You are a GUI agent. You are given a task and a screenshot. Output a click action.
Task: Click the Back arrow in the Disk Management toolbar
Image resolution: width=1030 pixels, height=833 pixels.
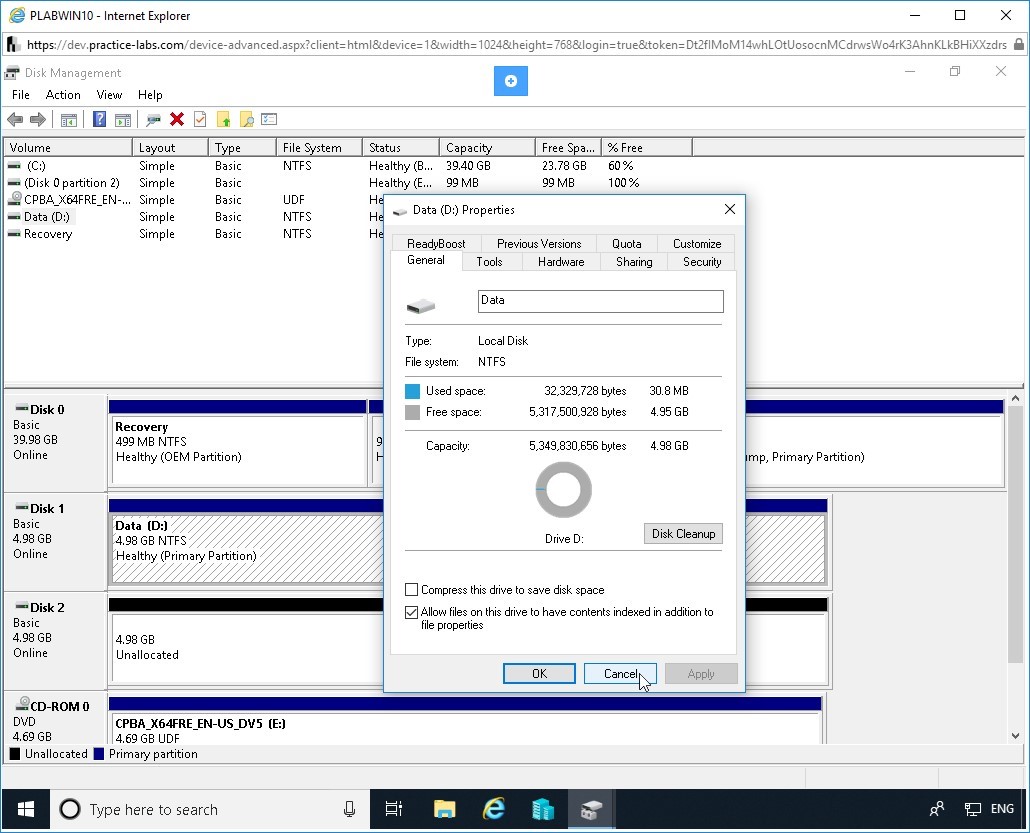tap(15, 120)
